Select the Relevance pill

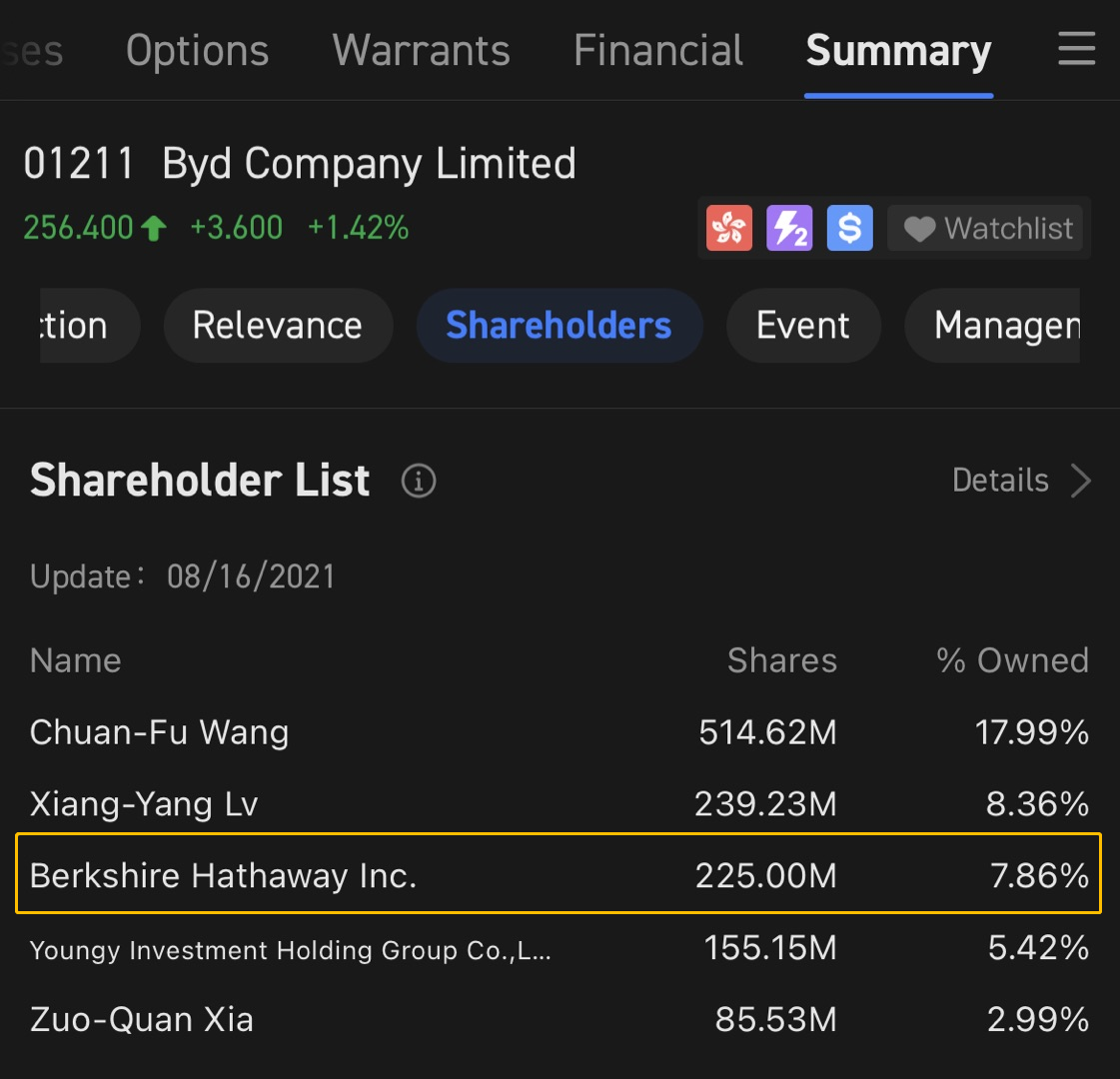point(278,326)
